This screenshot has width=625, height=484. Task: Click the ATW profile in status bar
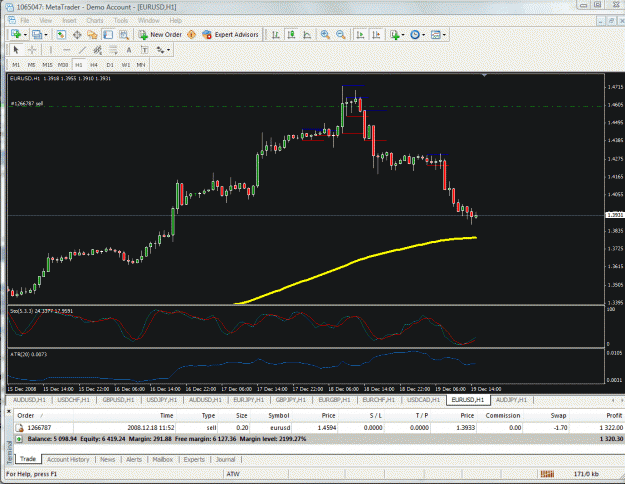(x=233, y=474)
